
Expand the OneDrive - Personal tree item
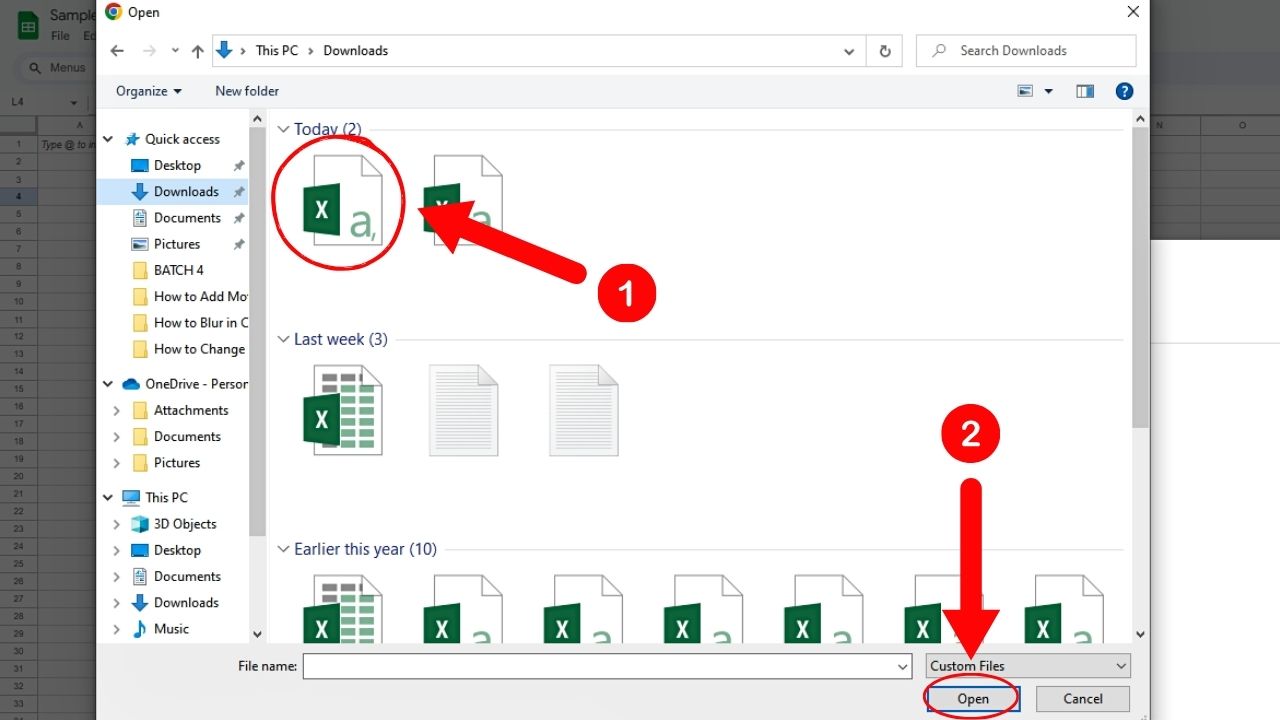[x=108, y=383]
